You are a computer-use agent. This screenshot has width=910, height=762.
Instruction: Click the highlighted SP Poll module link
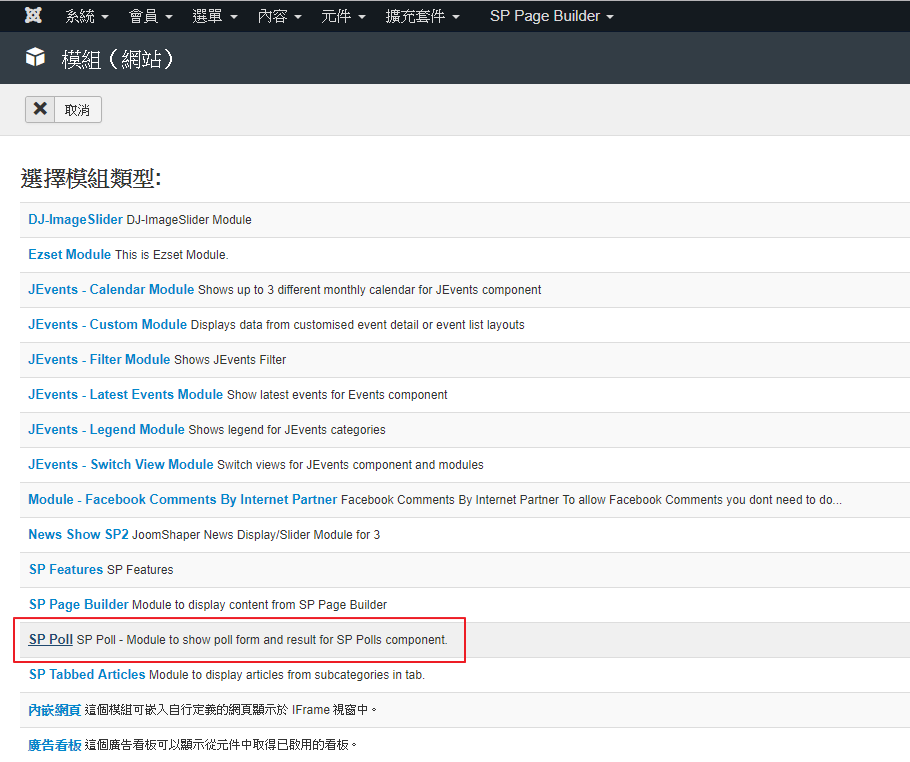coord(50,640)
